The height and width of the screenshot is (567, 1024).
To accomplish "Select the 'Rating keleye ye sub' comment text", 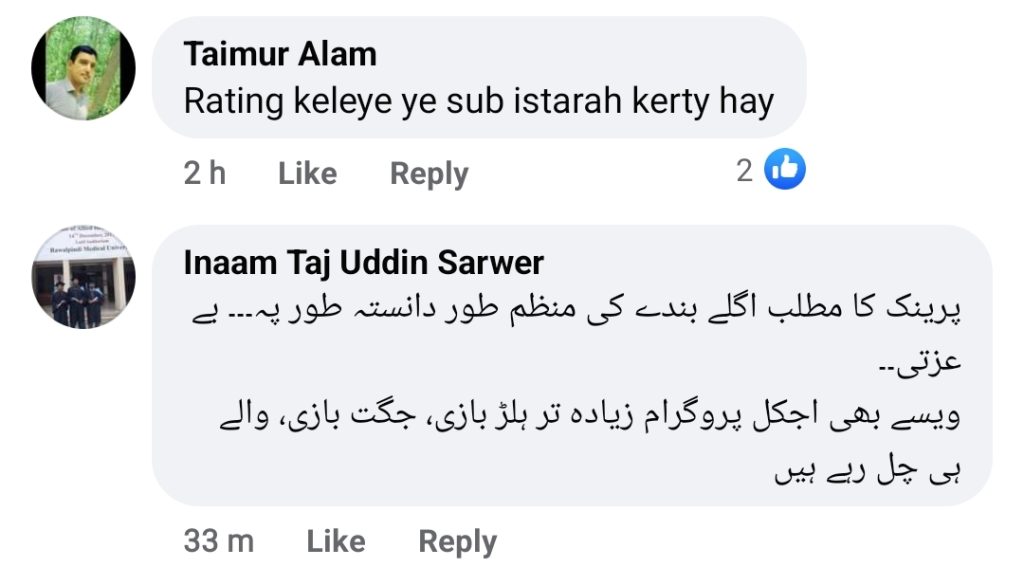I will coord(479,102).
